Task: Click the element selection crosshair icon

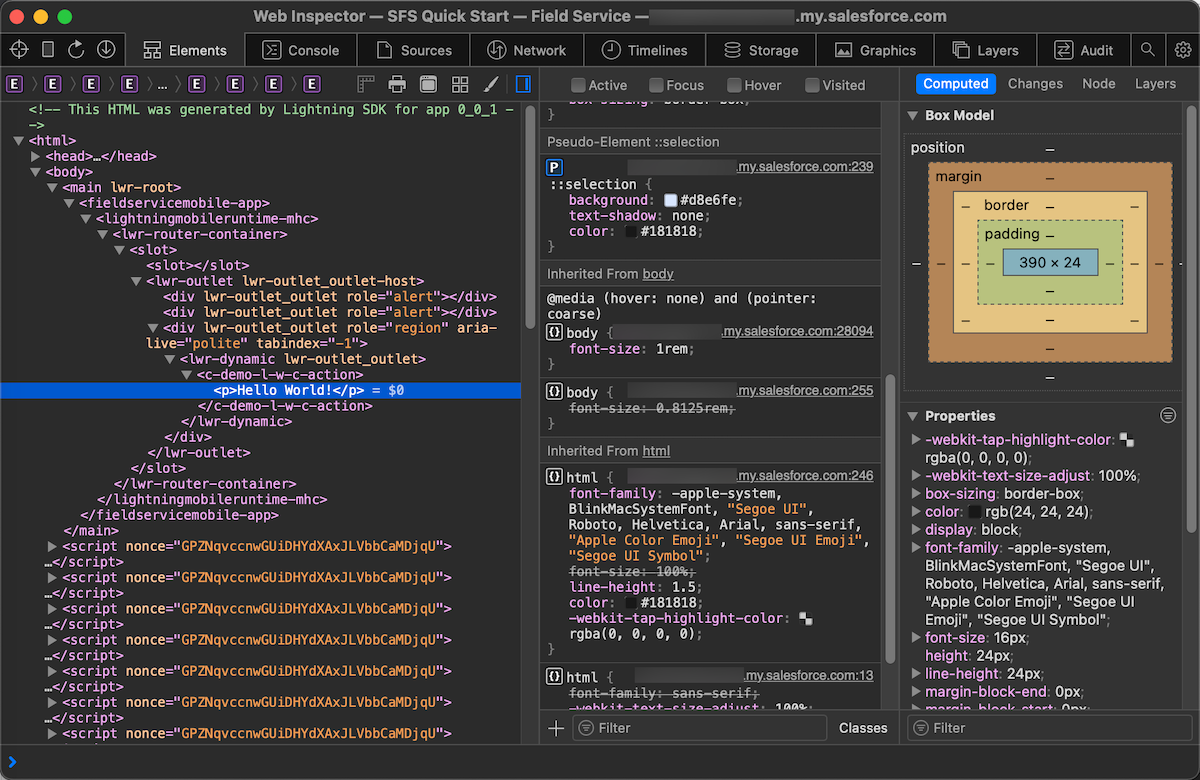Action: pos(19,50)
